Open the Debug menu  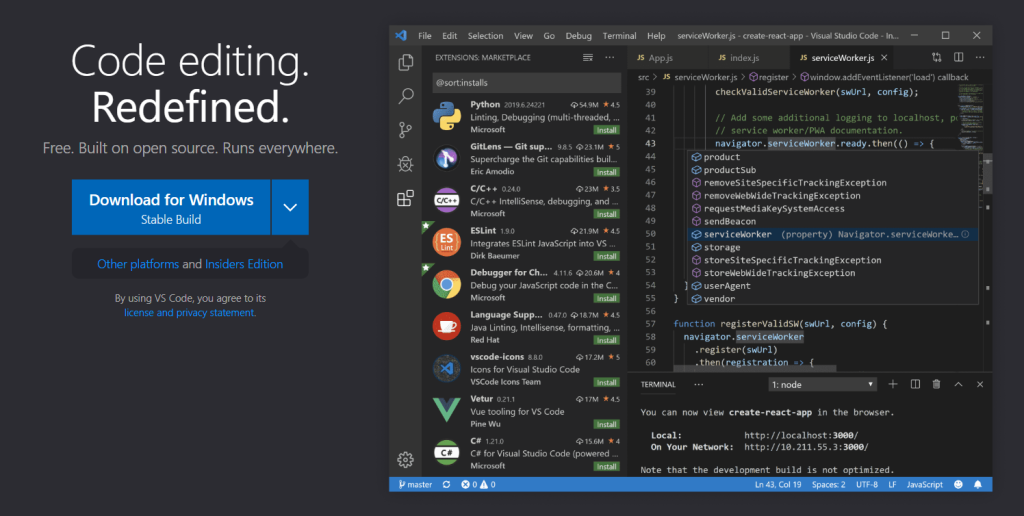click(579, 36)
